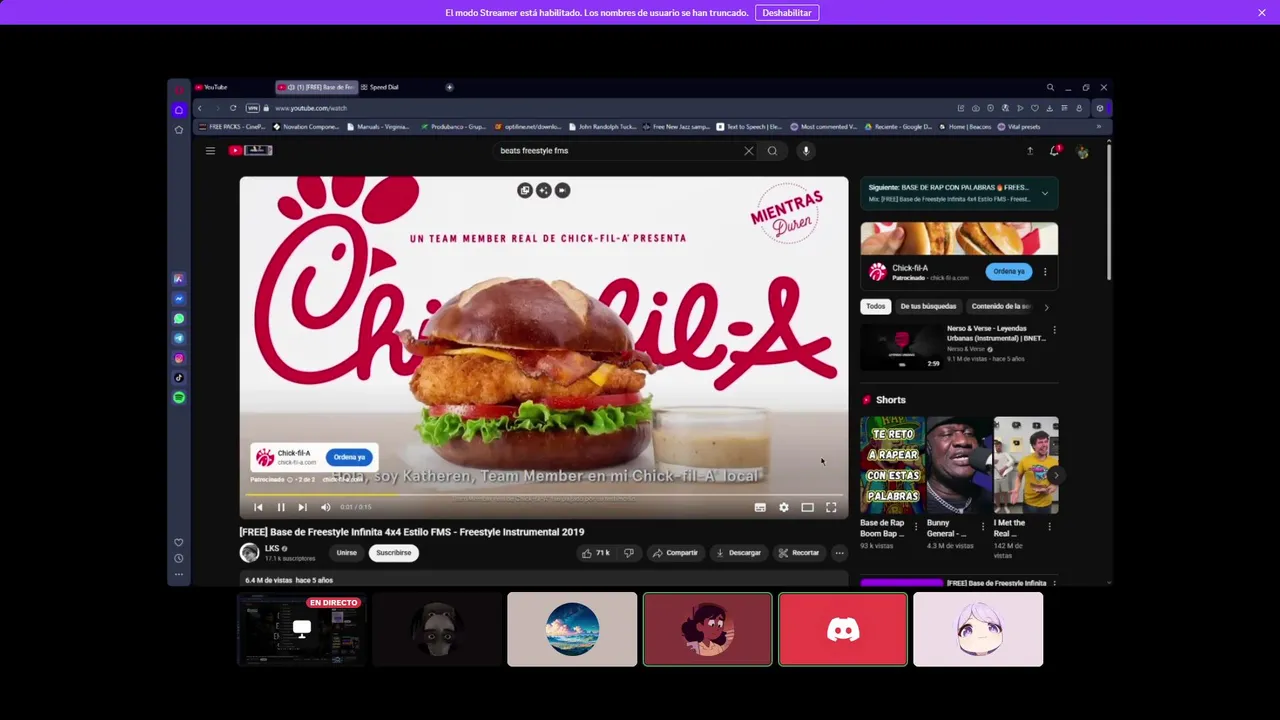Image resolution: width=1280 pixels, height=720 pixels.
Task: Switch to the Speed Dial tab
Action: click(398, 87)
